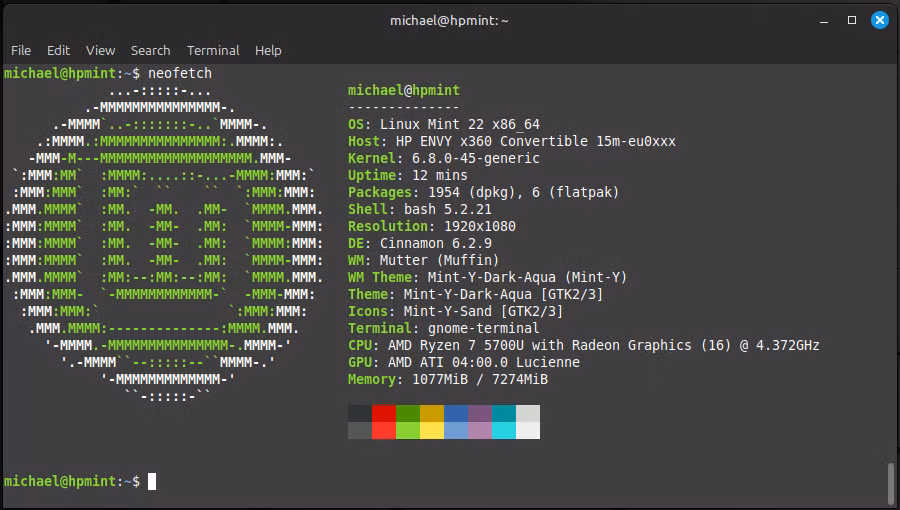The width and height of the screenshot is (900, 510).
Task: Click the light pink-purple color block
Action: [480, 430]
